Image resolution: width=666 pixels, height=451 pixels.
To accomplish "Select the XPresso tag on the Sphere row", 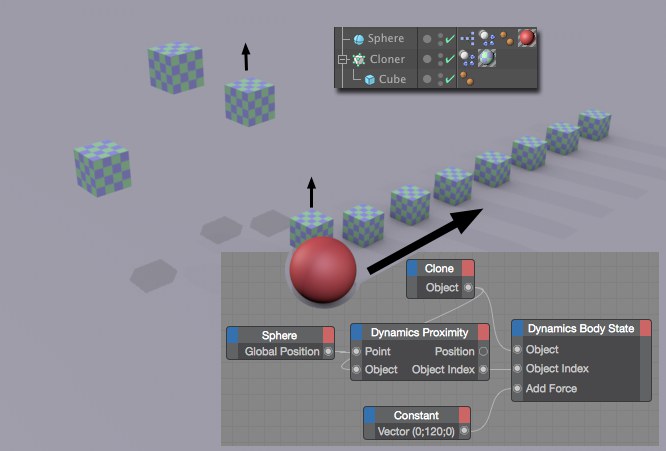I will click(467, 39).
